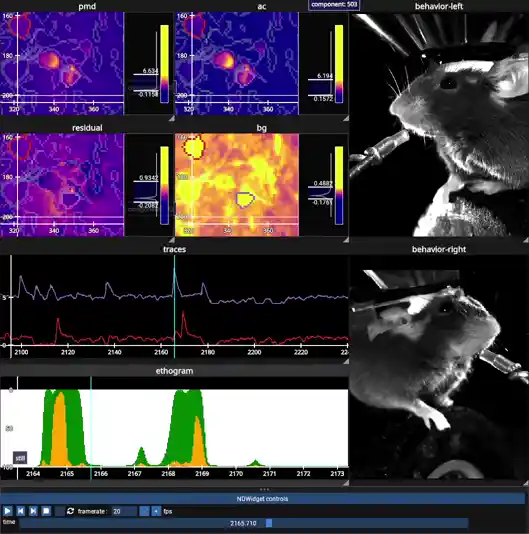This screenshot has width=529, height=534.
Task: Click the residual panel resize corner triangle
Action: click(x=172, y=240)
